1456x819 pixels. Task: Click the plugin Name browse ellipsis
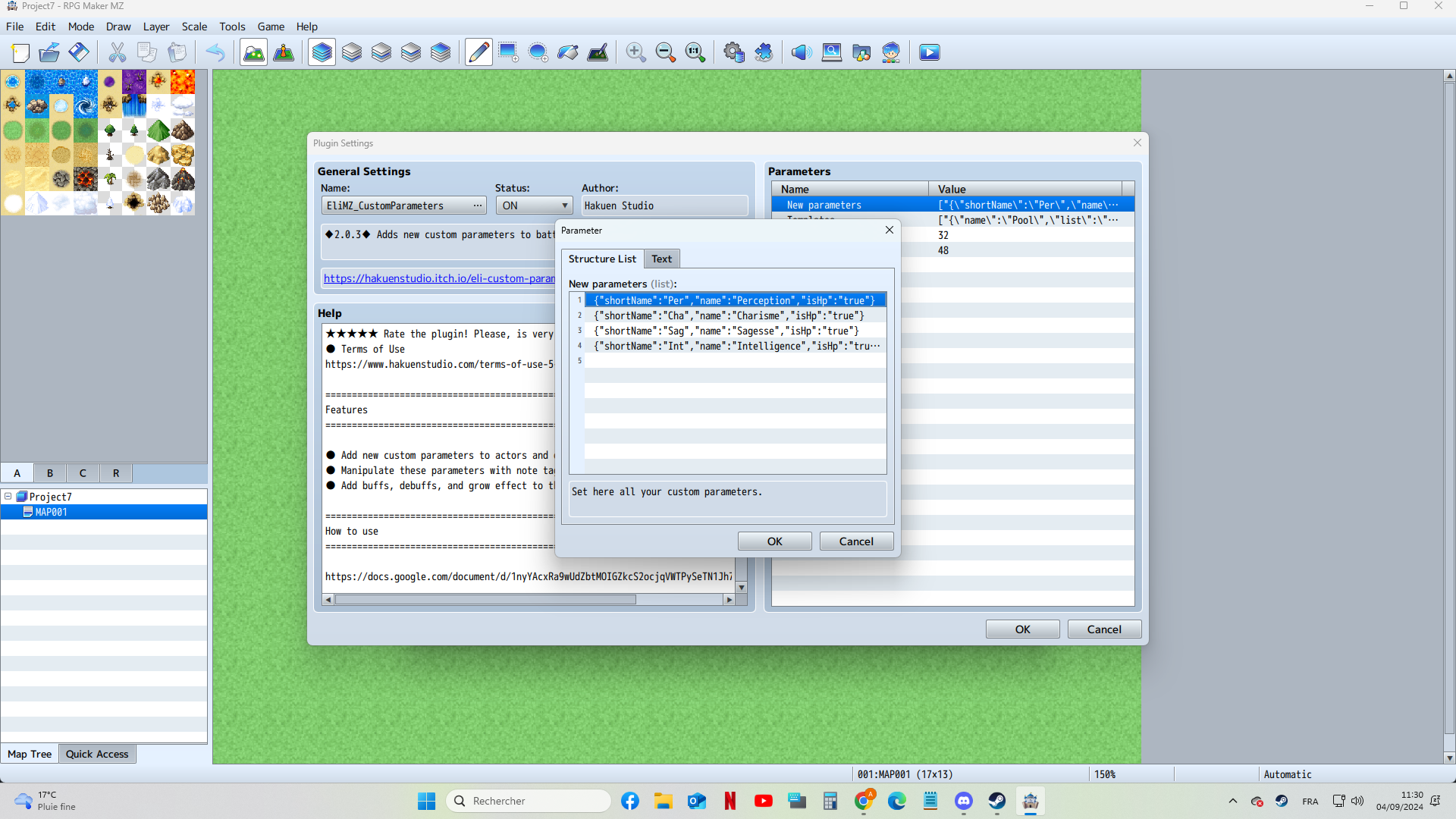tap(478, 206)
